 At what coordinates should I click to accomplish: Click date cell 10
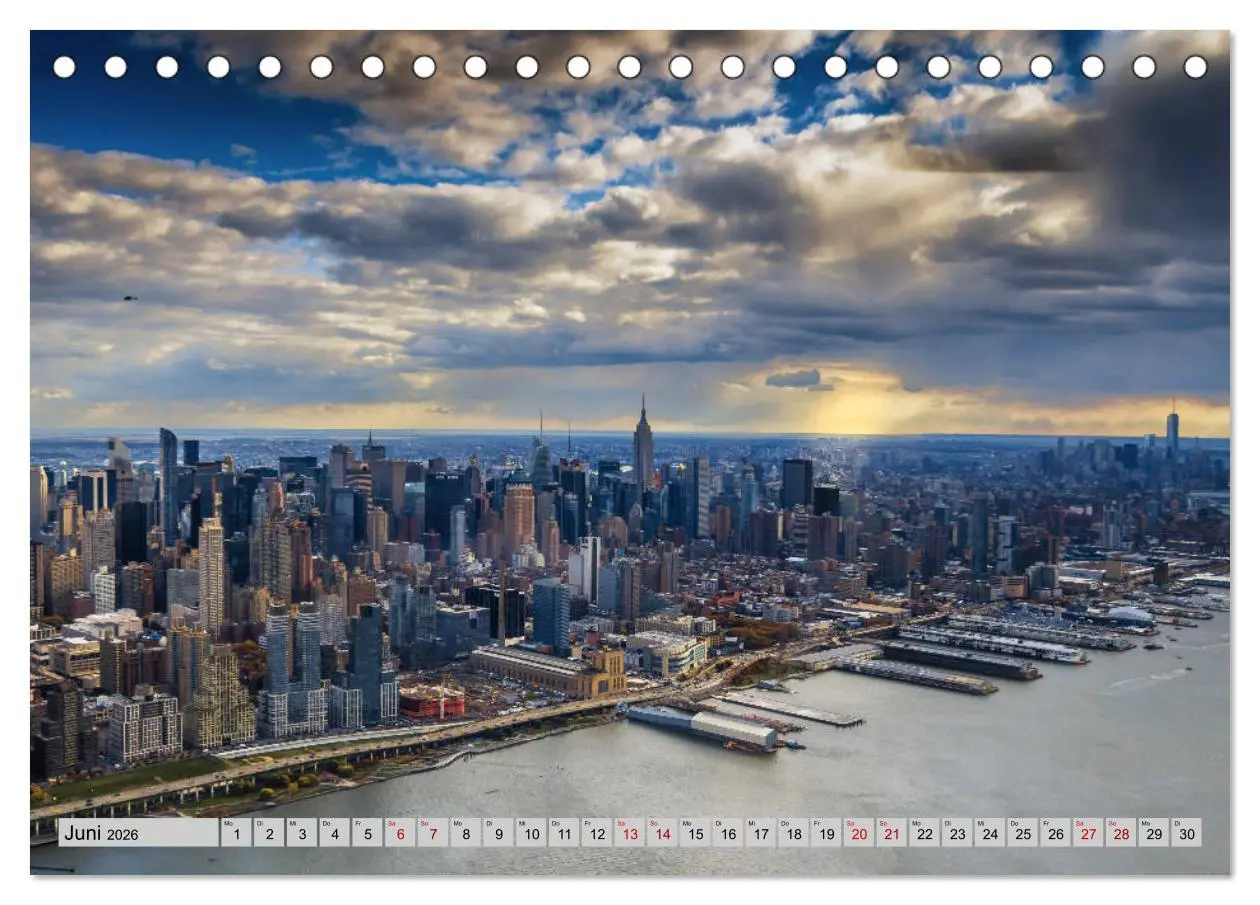click(531, 833)
